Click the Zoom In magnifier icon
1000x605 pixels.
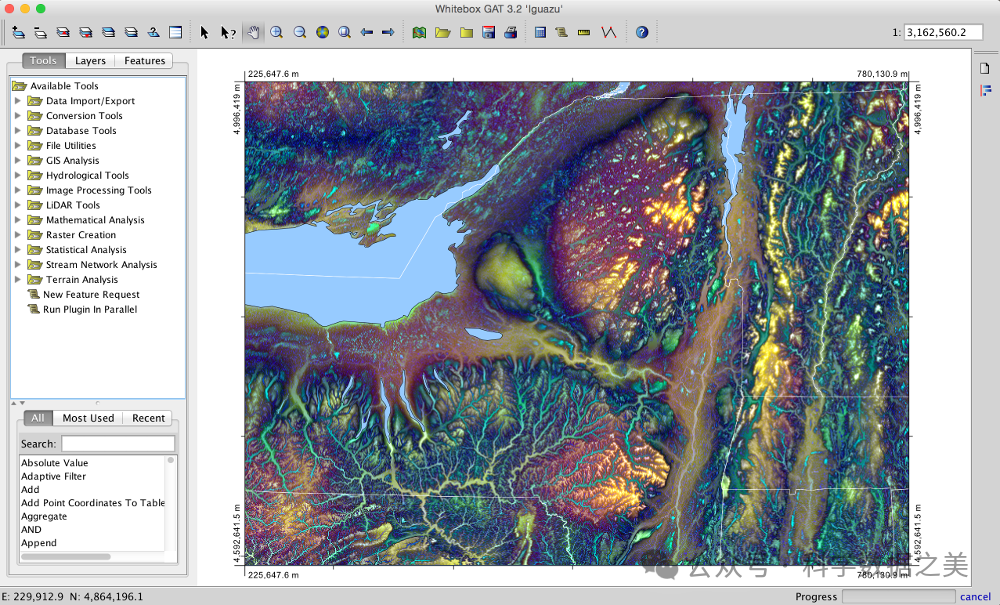277,32
